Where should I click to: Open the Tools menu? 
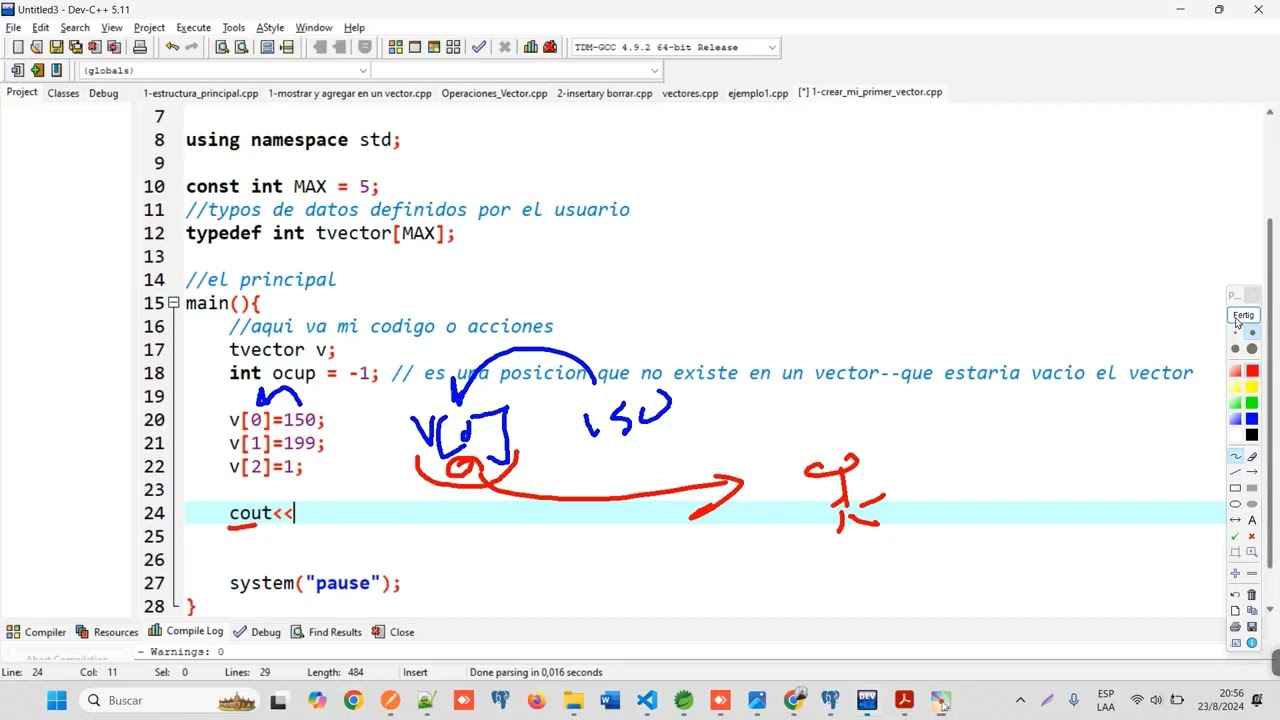[233, 27]
